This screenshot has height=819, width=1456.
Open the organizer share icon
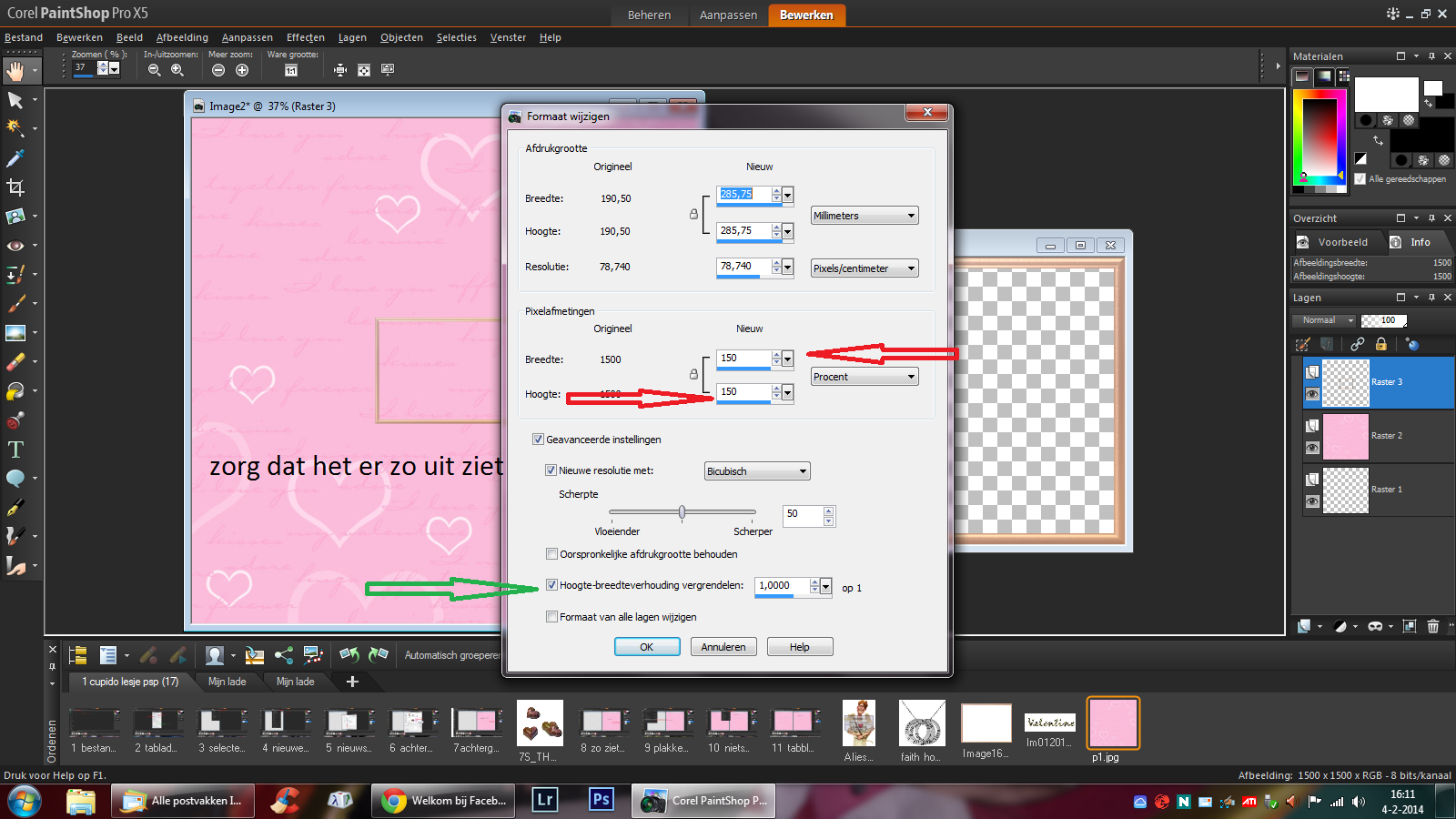[284, 654]
